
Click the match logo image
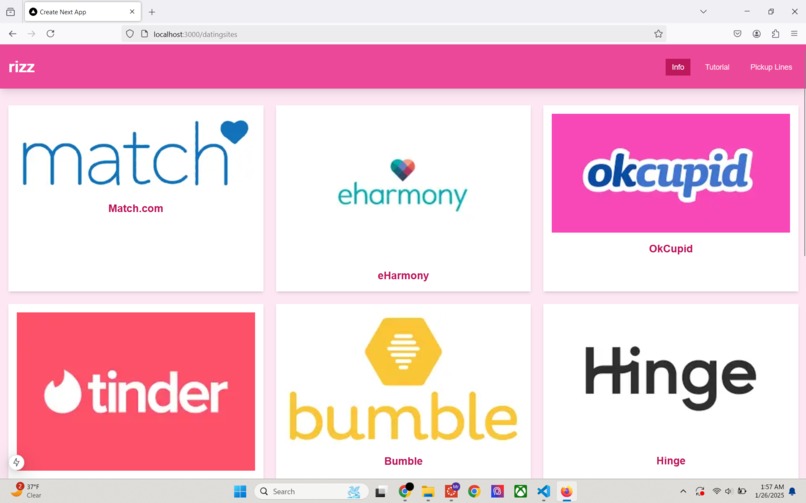(x=136, y=153)
